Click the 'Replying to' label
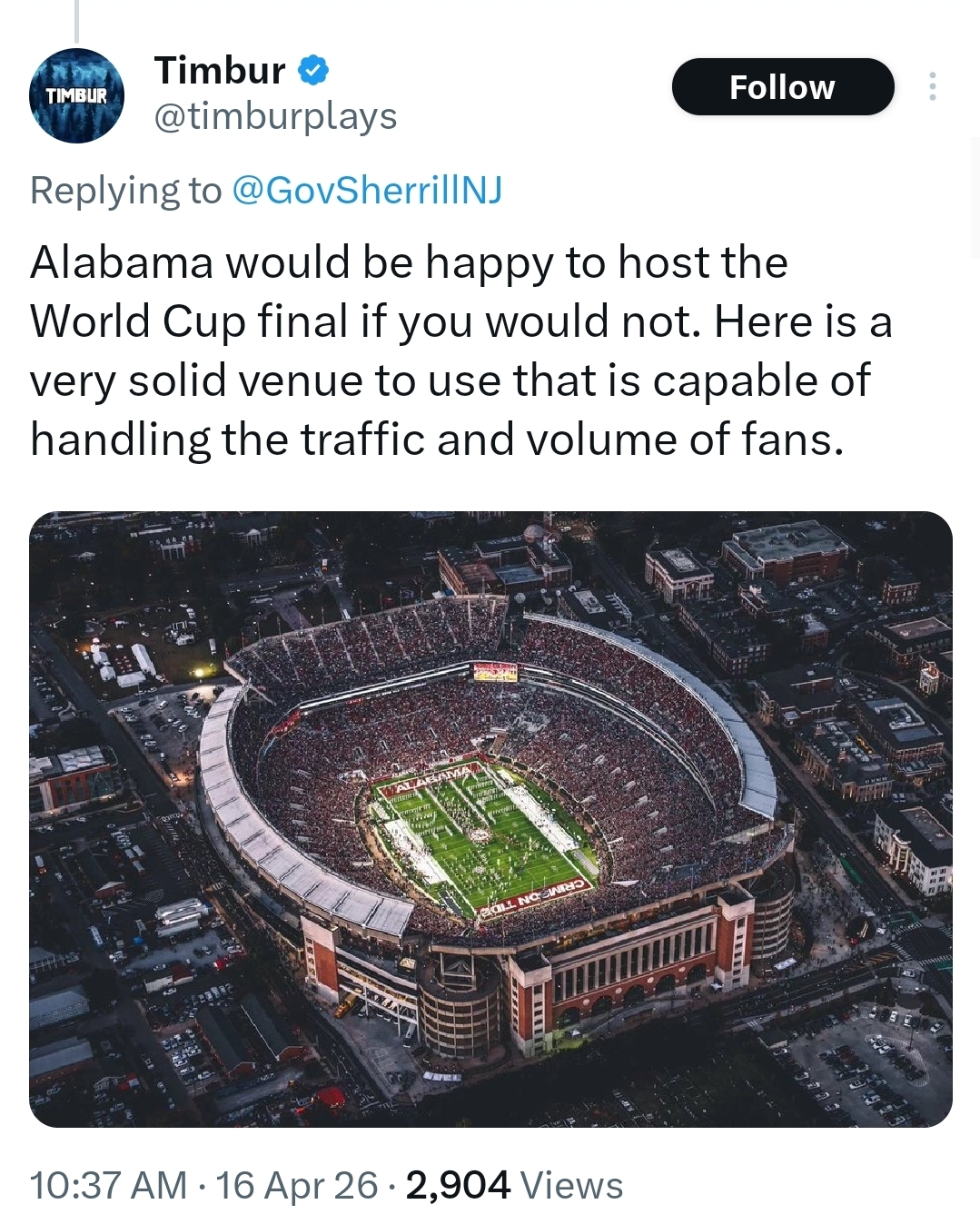 125,191
